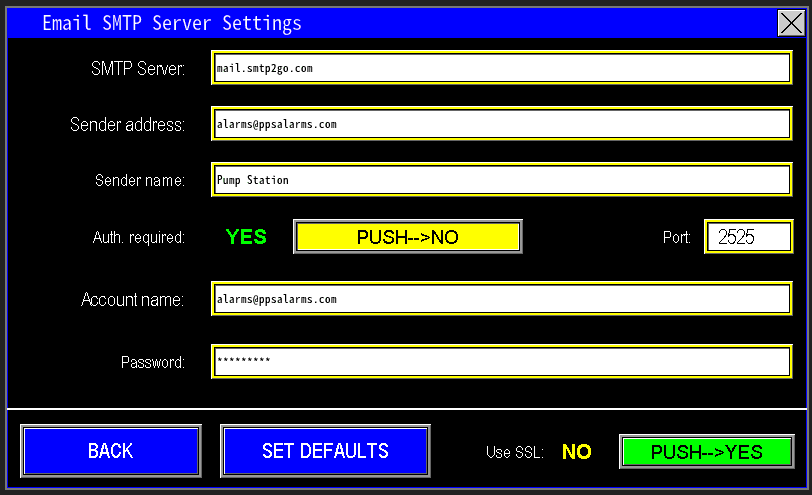Click the "Use SSL:" label
This screenshot has height=495, width=812.
point(514,453)
